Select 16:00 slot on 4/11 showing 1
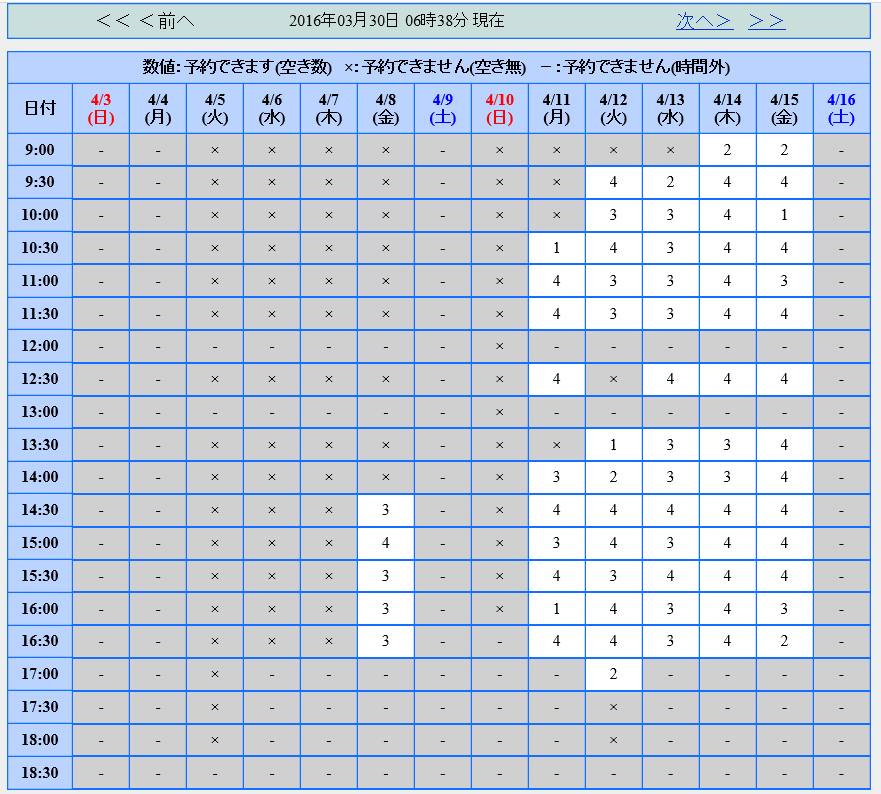 coord(556,609)
